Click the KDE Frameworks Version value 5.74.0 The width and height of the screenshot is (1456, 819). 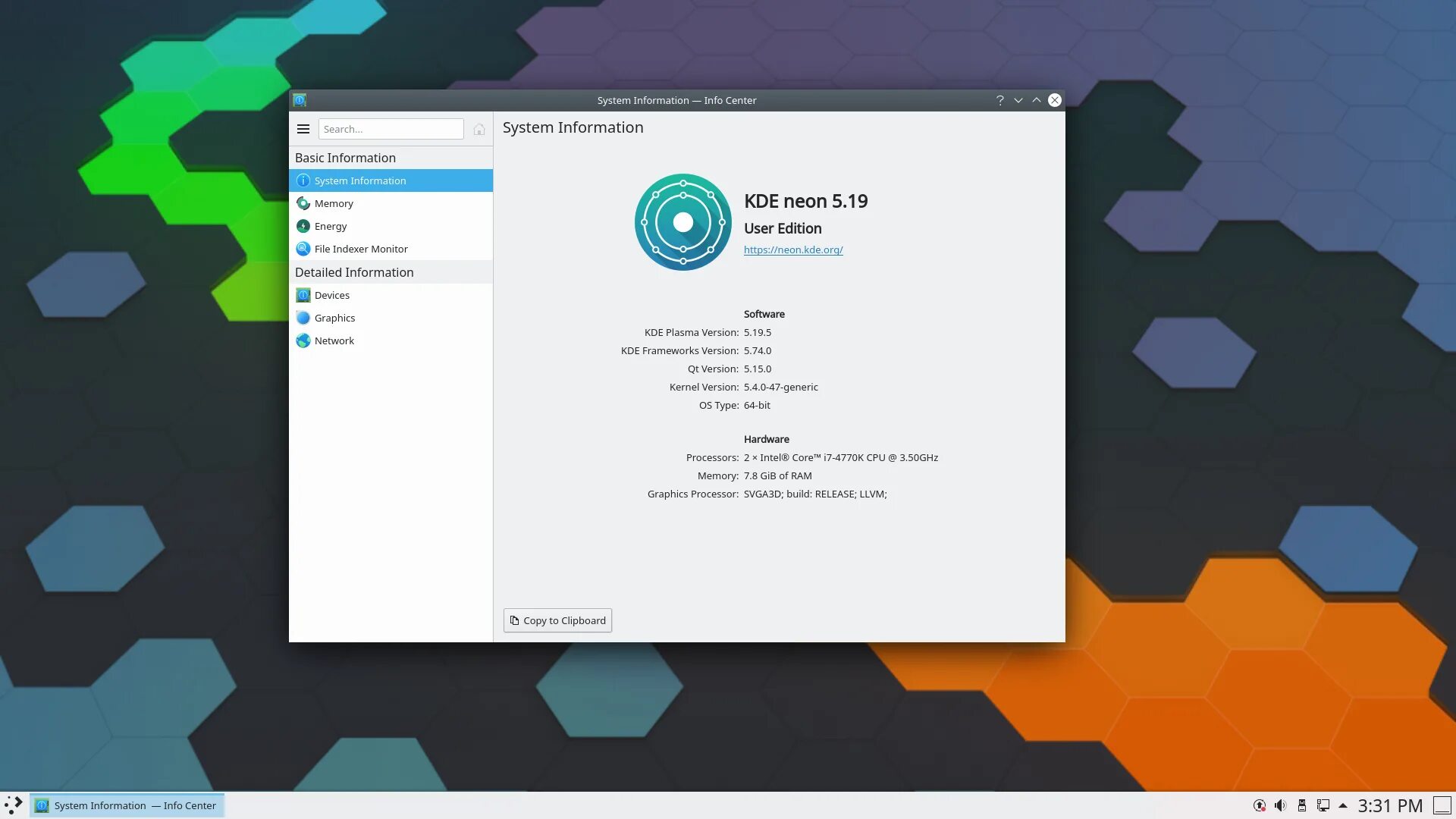pyautogui.click(x=758, y=350)
